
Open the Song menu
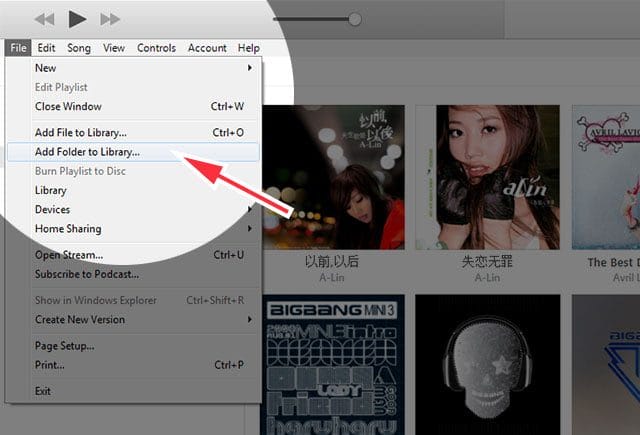pyautogui.click(x=79, y=48)
